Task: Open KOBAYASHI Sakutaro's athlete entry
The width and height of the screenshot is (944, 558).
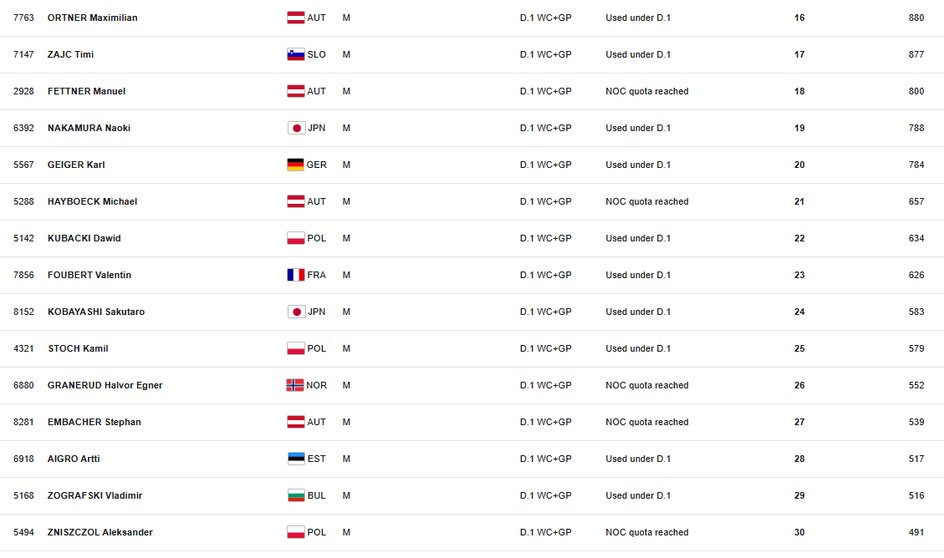Action: pyautogui.click(x=96, y=312)
